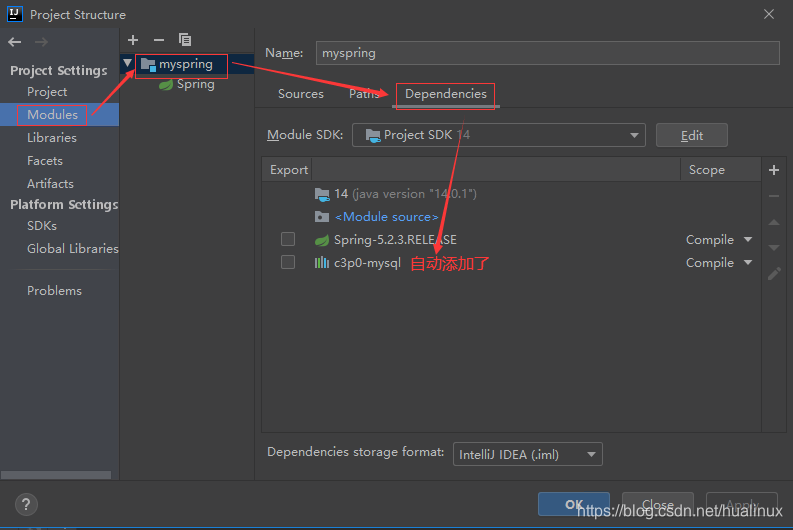Click the Module source folder icon
Image resolution: width=793 pixels, height=530 pixels.
click(x=322, y=217)
